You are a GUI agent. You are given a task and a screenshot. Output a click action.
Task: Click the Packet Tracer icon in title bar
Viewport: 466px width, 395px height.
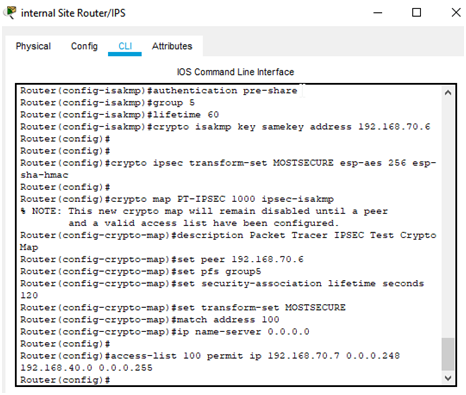click(10, 13)
